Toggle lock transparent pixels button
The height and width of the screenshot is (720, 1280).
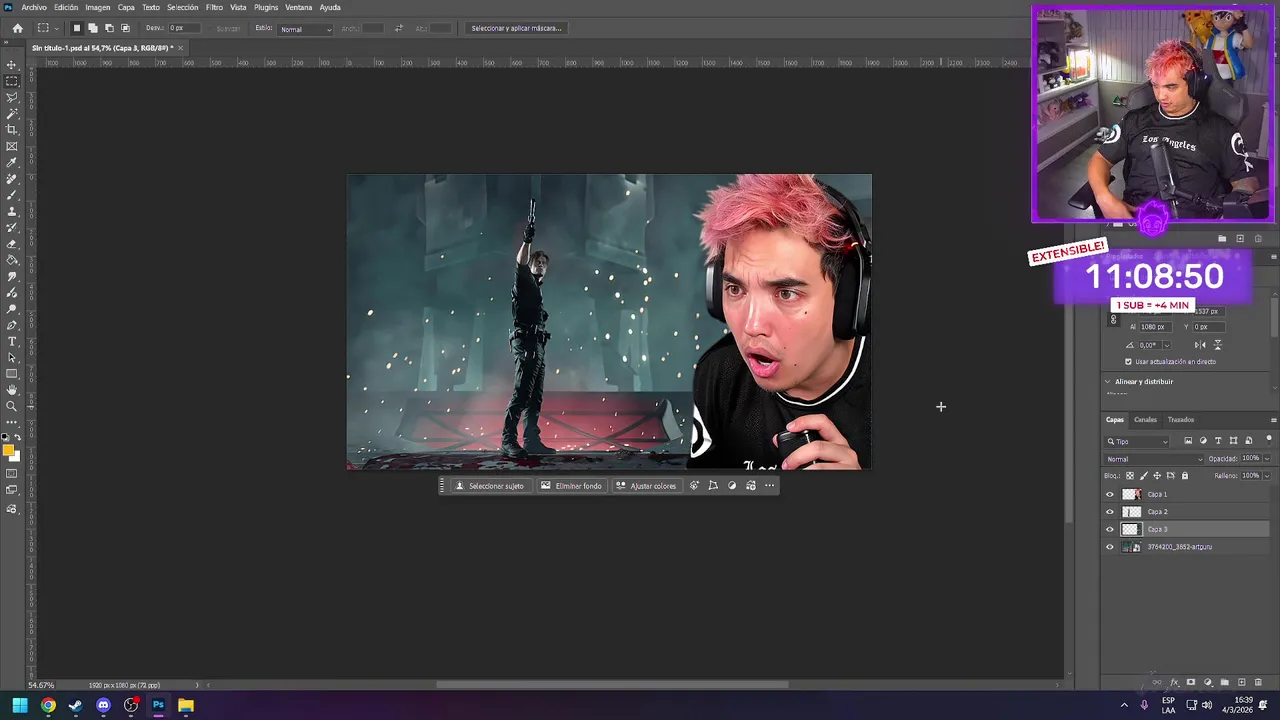1130,476
